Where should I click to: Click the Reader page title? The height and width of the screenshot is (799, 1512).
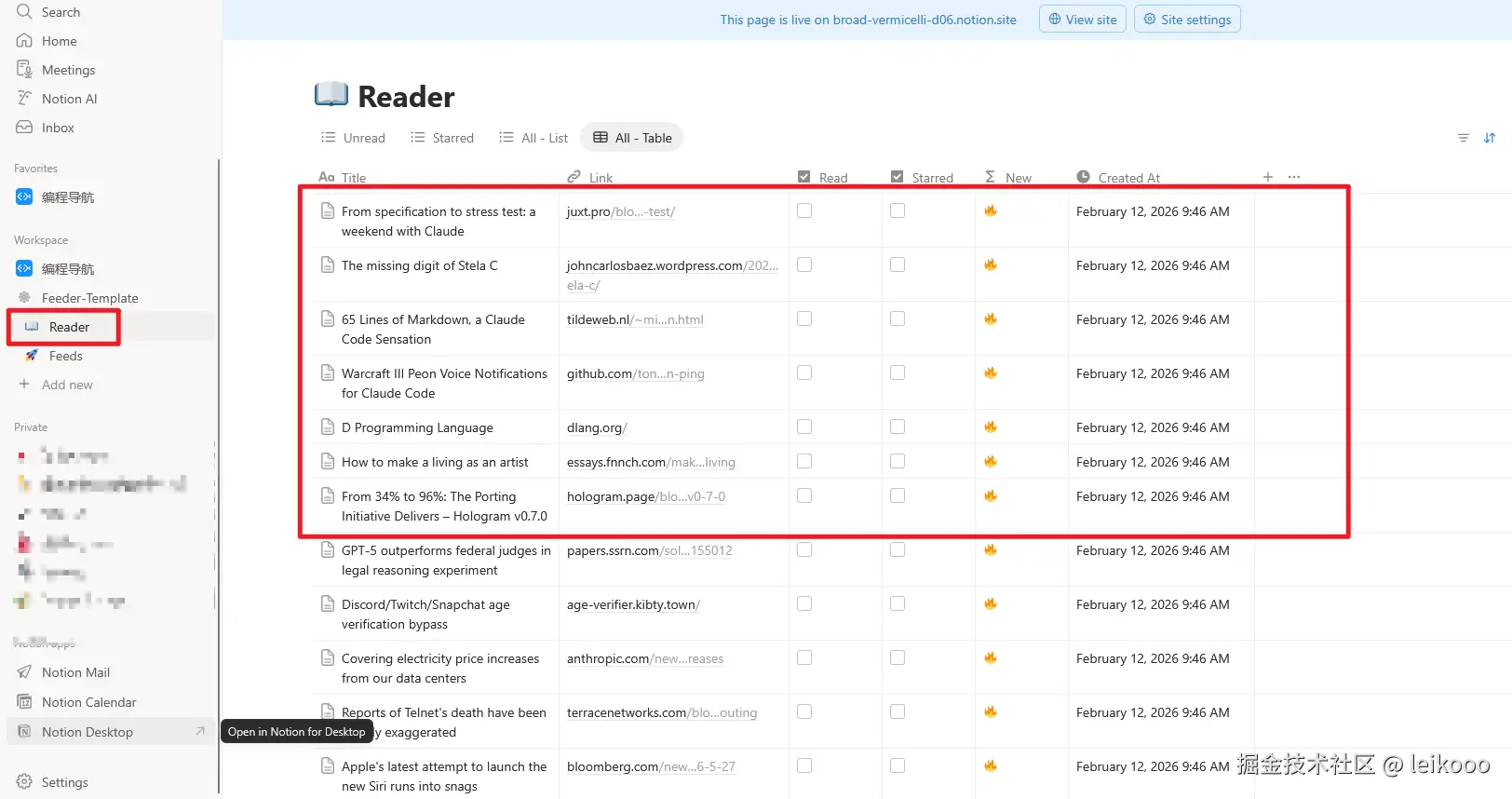click(407, 96)
